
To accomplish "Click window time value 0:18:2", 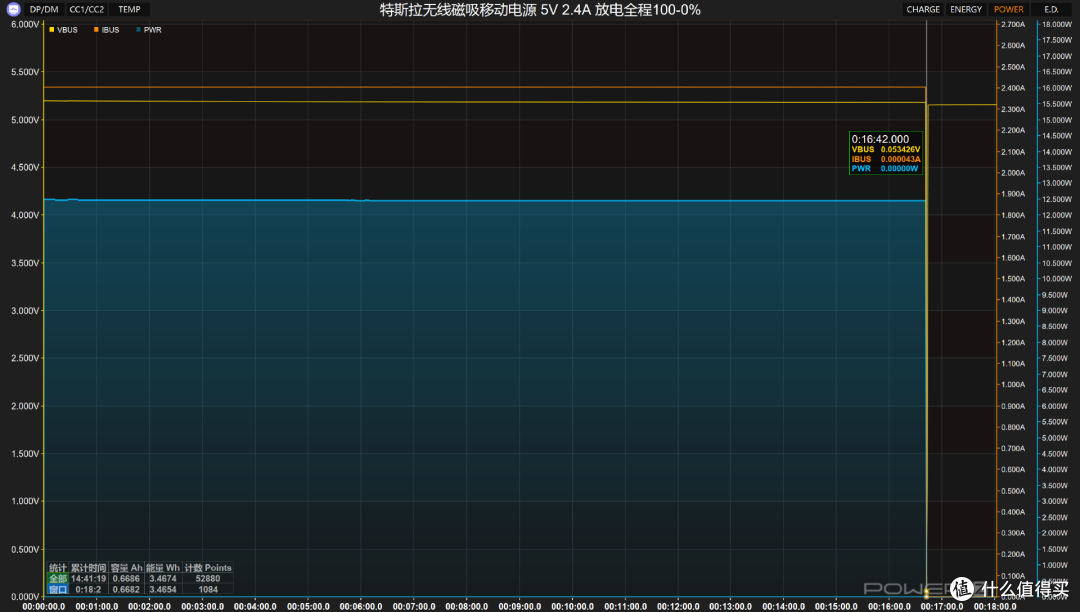I will [89, 589].
